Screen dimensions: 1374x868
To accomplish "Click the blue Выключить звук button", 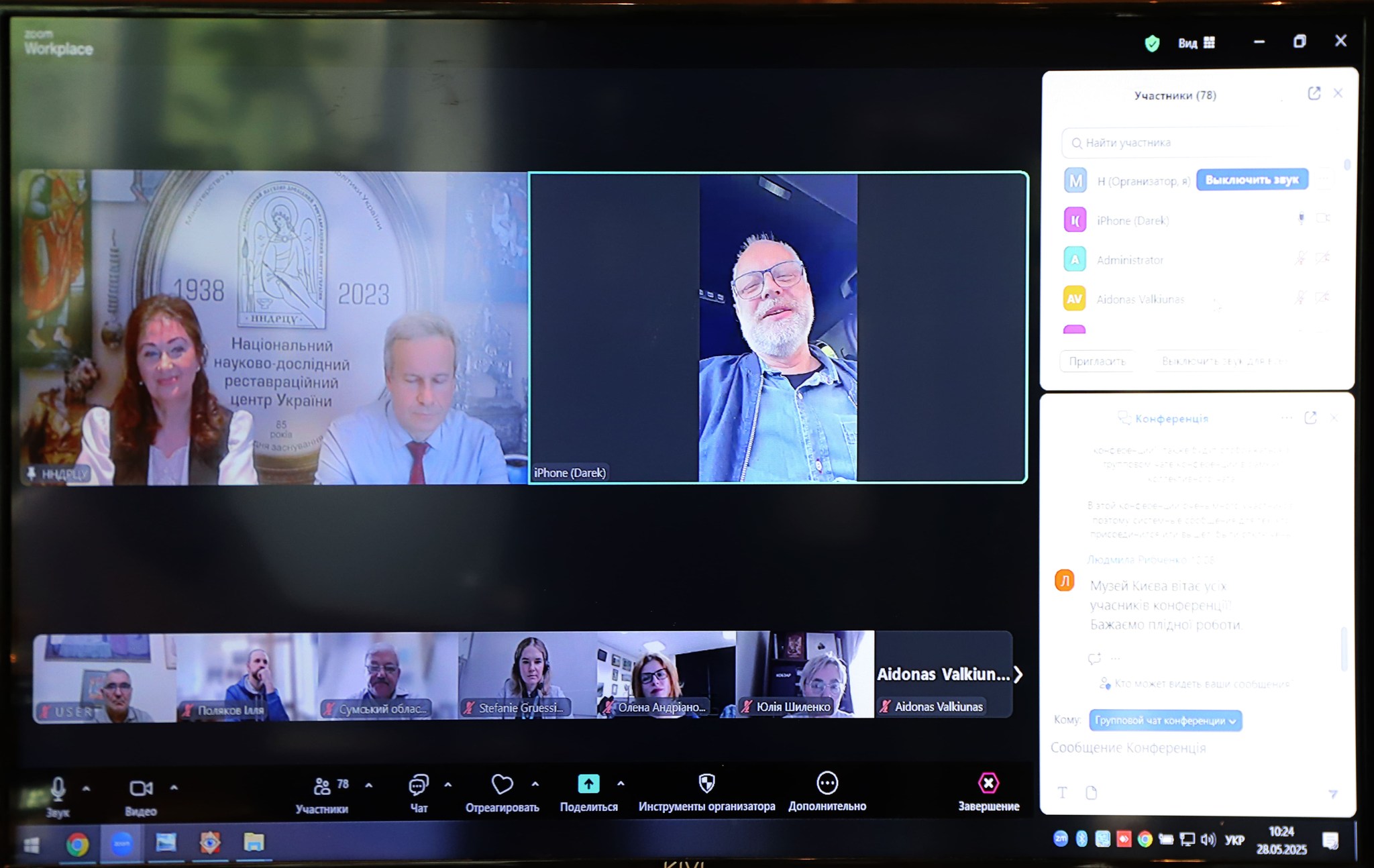I will [1252, 180].
